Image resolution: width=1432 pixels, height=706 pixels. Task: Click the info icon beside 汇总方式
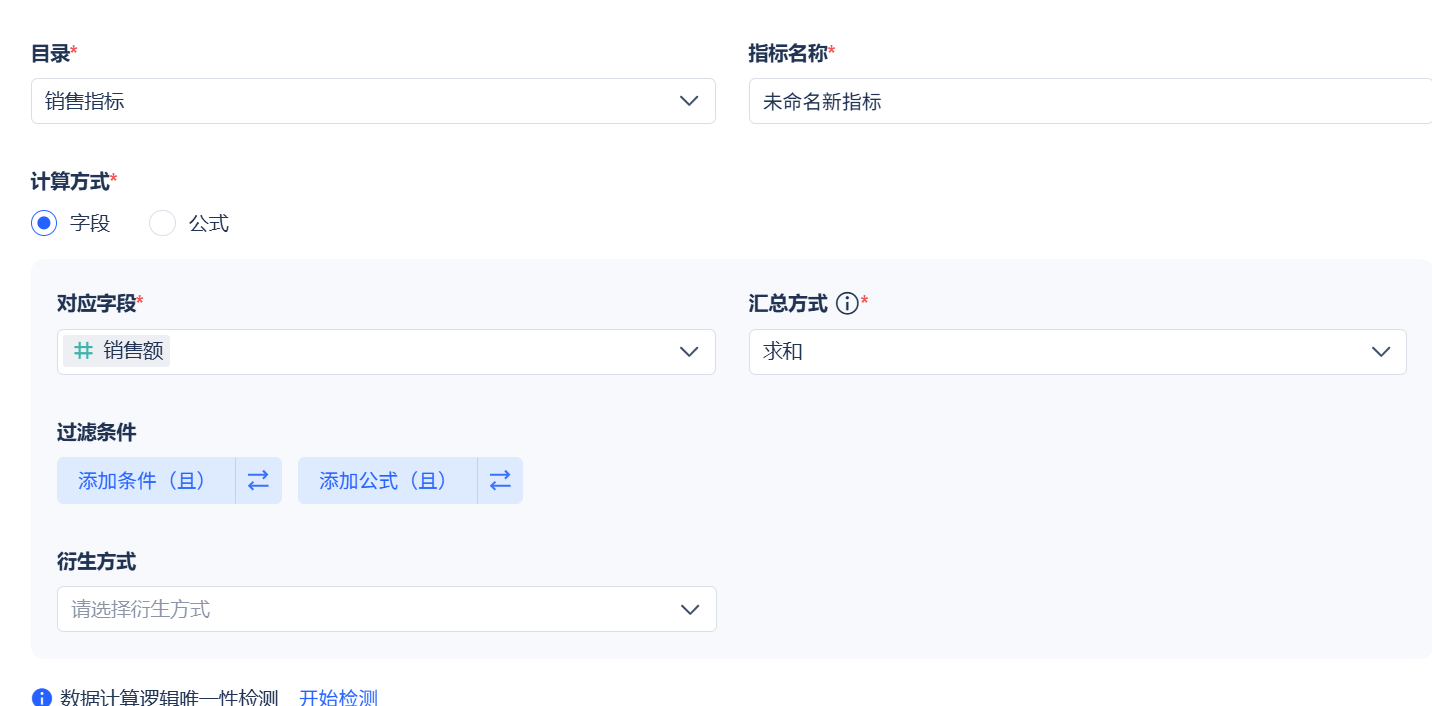tap(847, 304)
